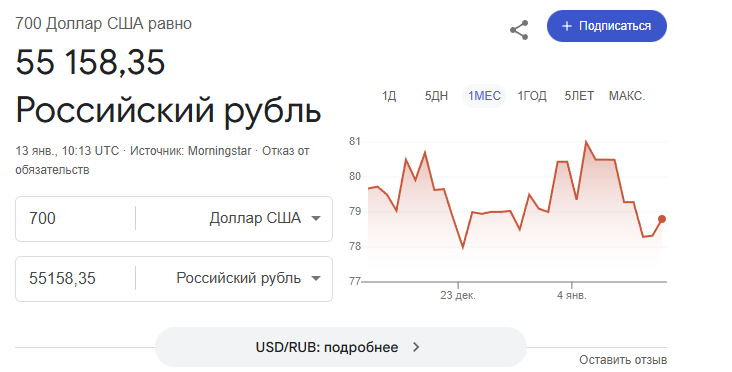
Task: Click the 23 дек. marker on chart axis
Action: [x=458, y=295]
